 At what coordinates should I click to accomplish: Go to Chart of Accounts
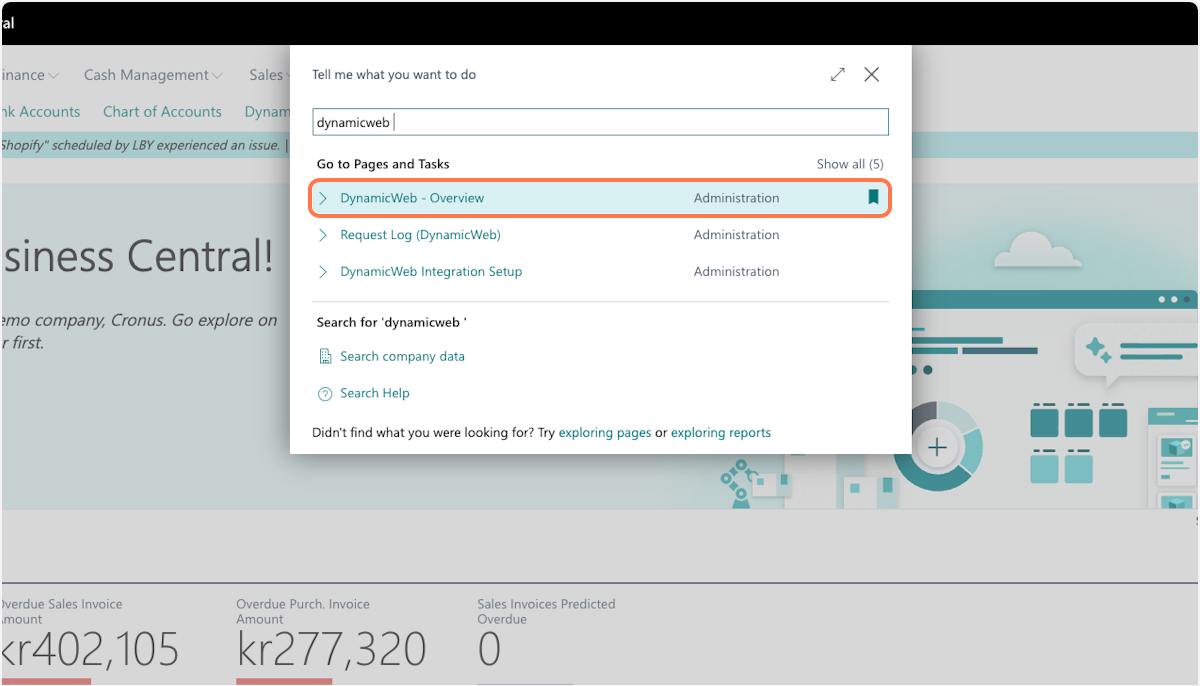point(162,112)
